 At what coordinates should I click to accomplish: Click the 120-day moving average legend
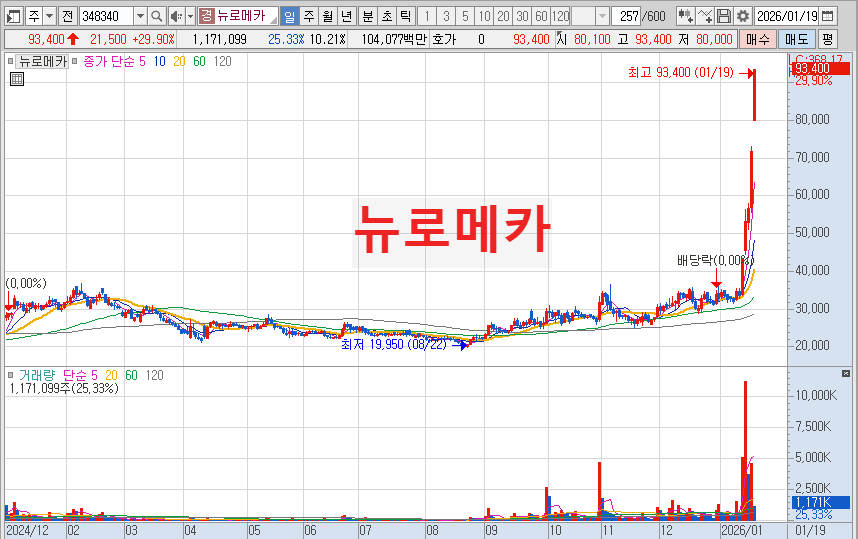(222, 61)
